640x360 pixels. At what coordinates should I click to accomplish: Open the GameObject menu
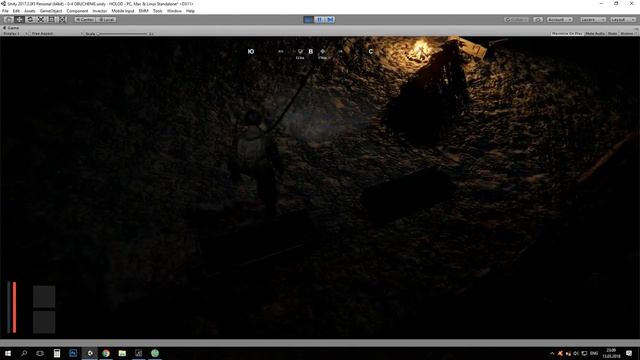pos(51,11)
